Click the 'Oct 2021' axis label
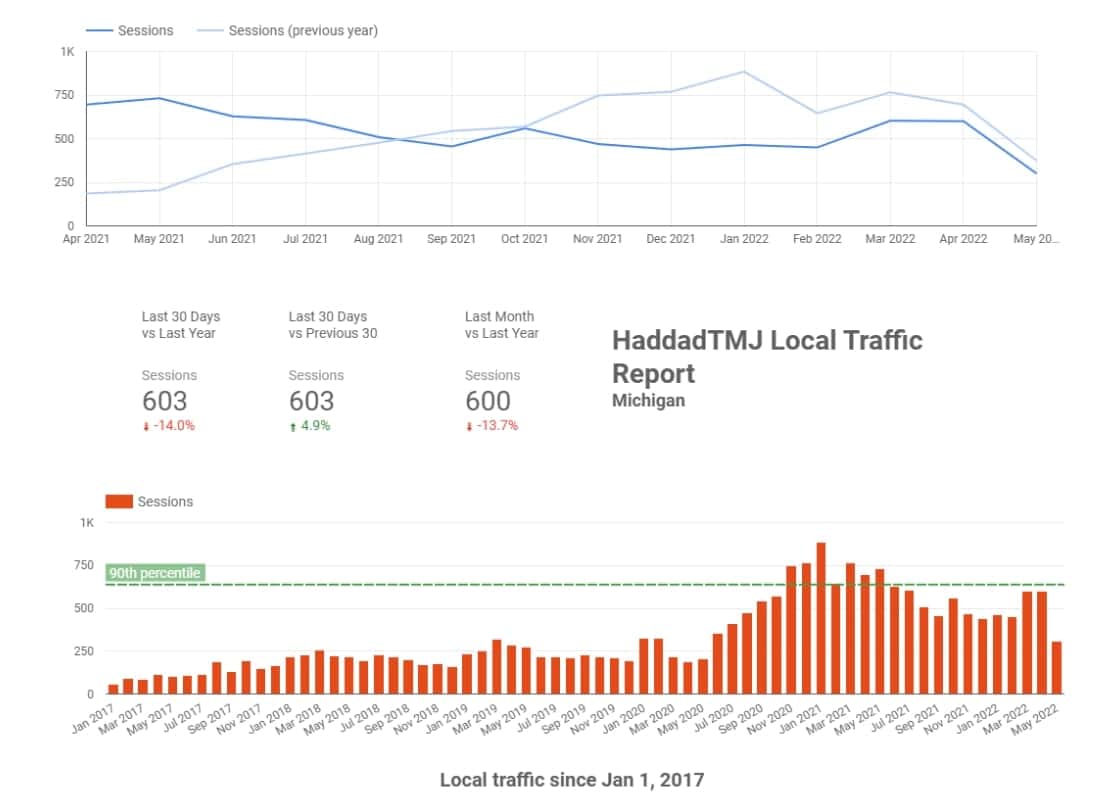 coord(524,239)
